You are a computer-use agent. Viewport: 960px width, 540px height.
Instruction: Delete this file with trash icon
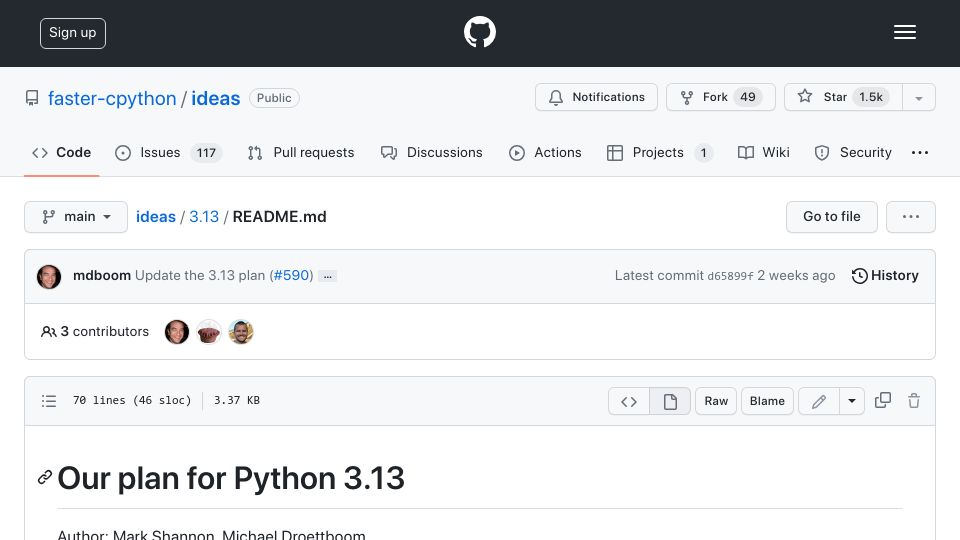[914, 400]
